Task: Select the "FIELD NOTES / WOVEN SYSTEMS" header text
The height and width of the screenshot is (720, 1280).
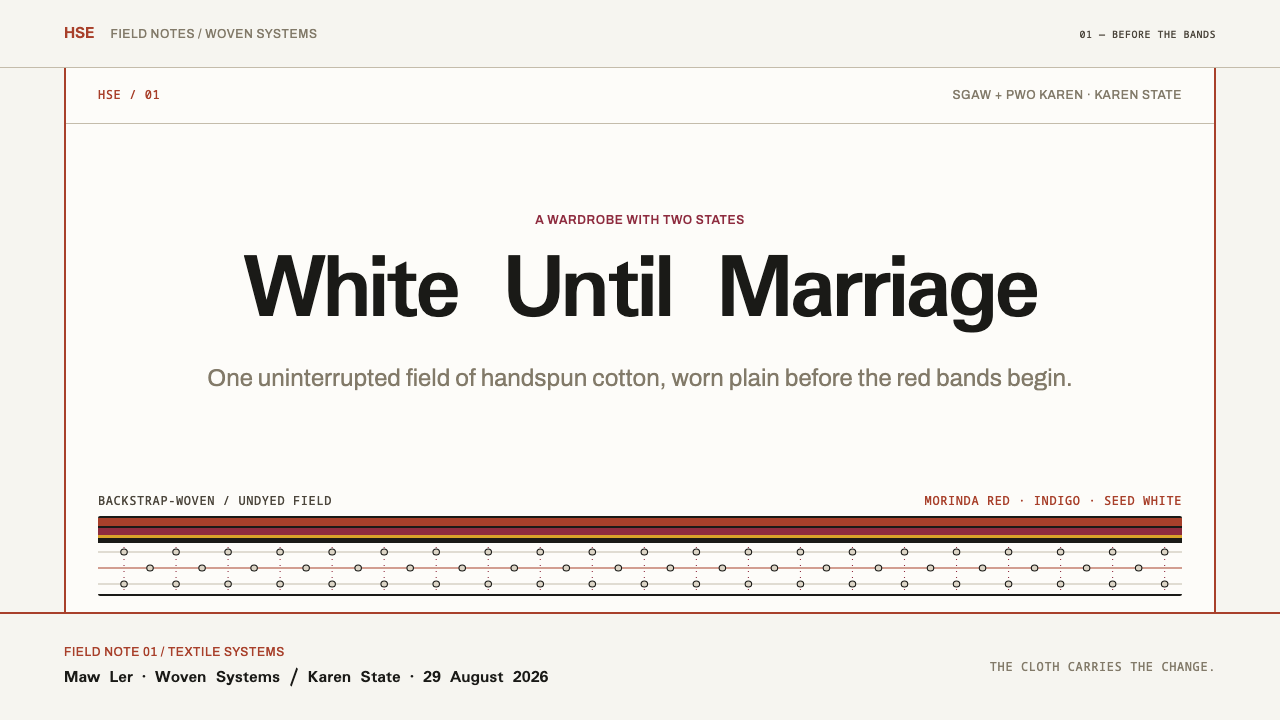Action: [x=214, y=34]
